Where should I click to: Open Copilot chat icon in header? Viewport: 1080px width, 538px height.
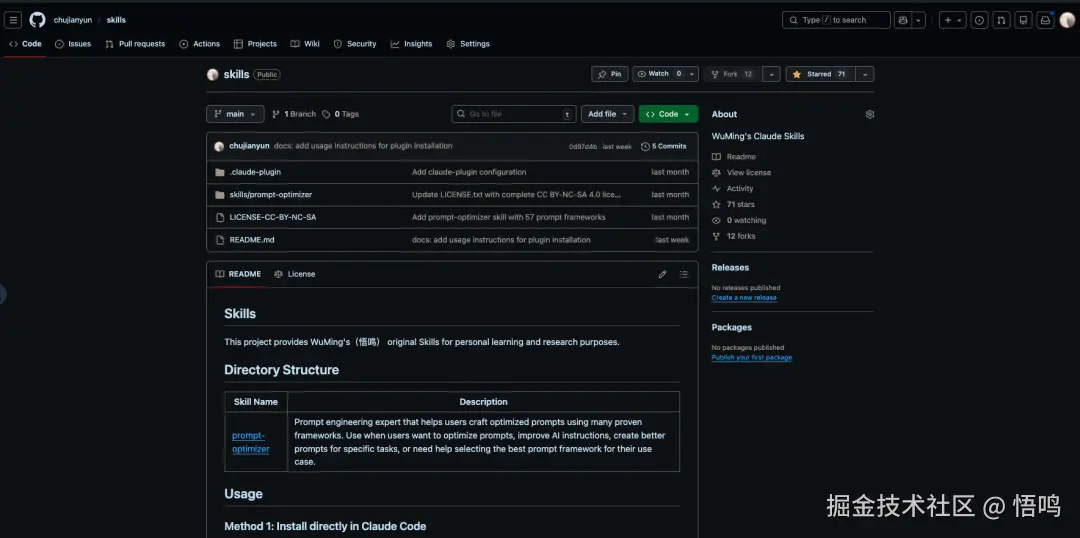point(903,20)
